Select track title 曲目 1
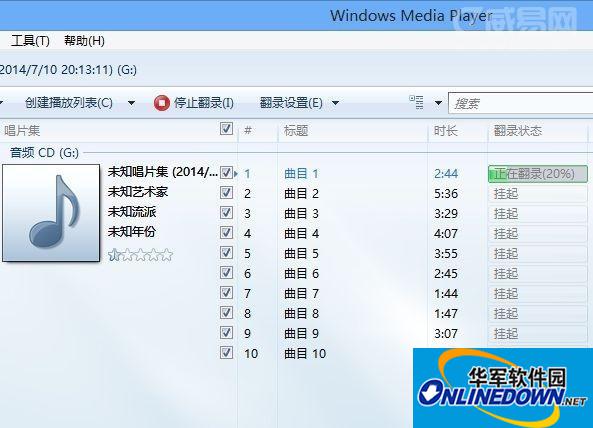 pos(301,174)
